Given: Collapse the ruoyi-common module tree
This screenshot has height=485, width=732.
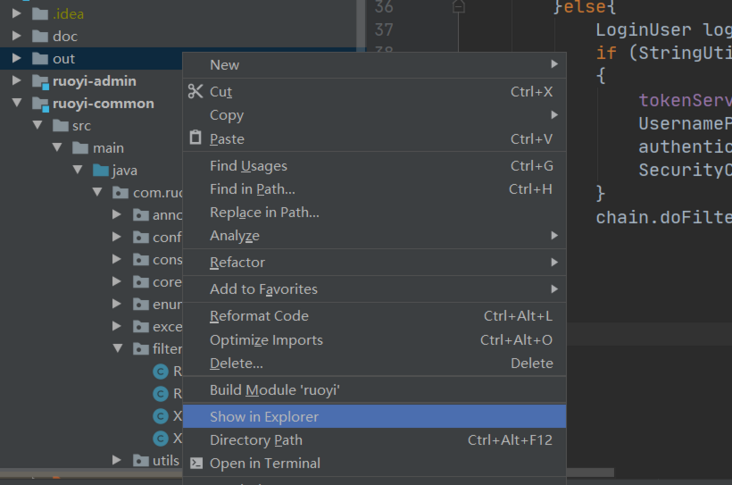Looking at the screenshot, I should [16, 103].
